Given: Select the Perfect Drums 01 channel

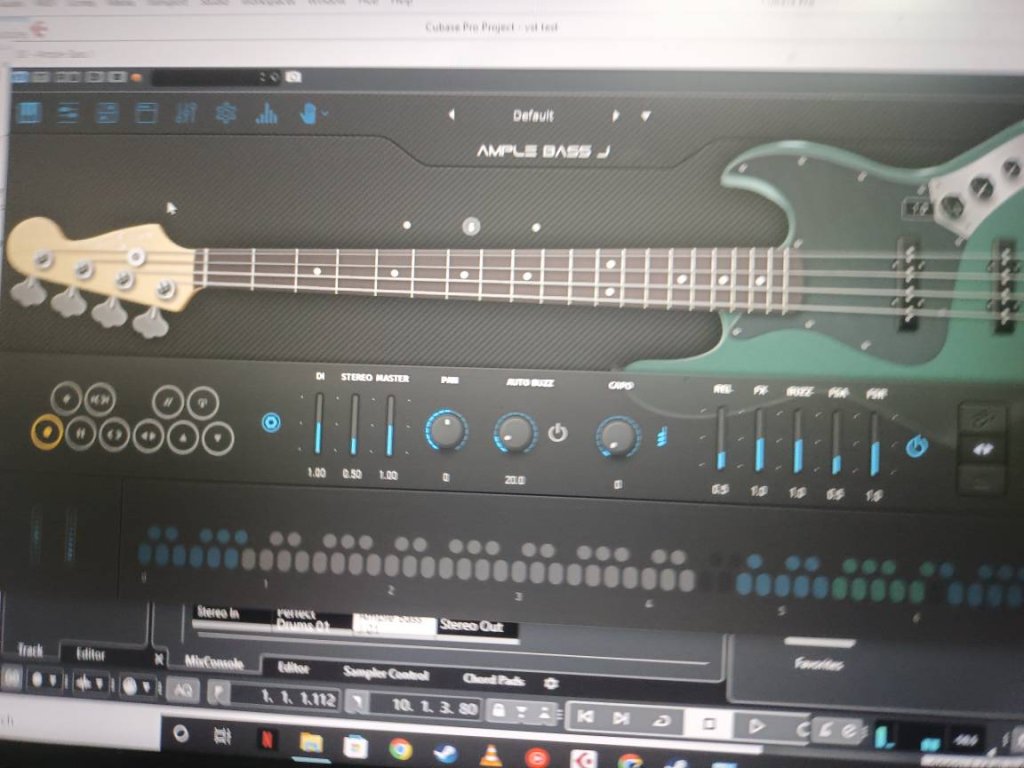Looking at the screenshot, I should (x=304, y=620).
